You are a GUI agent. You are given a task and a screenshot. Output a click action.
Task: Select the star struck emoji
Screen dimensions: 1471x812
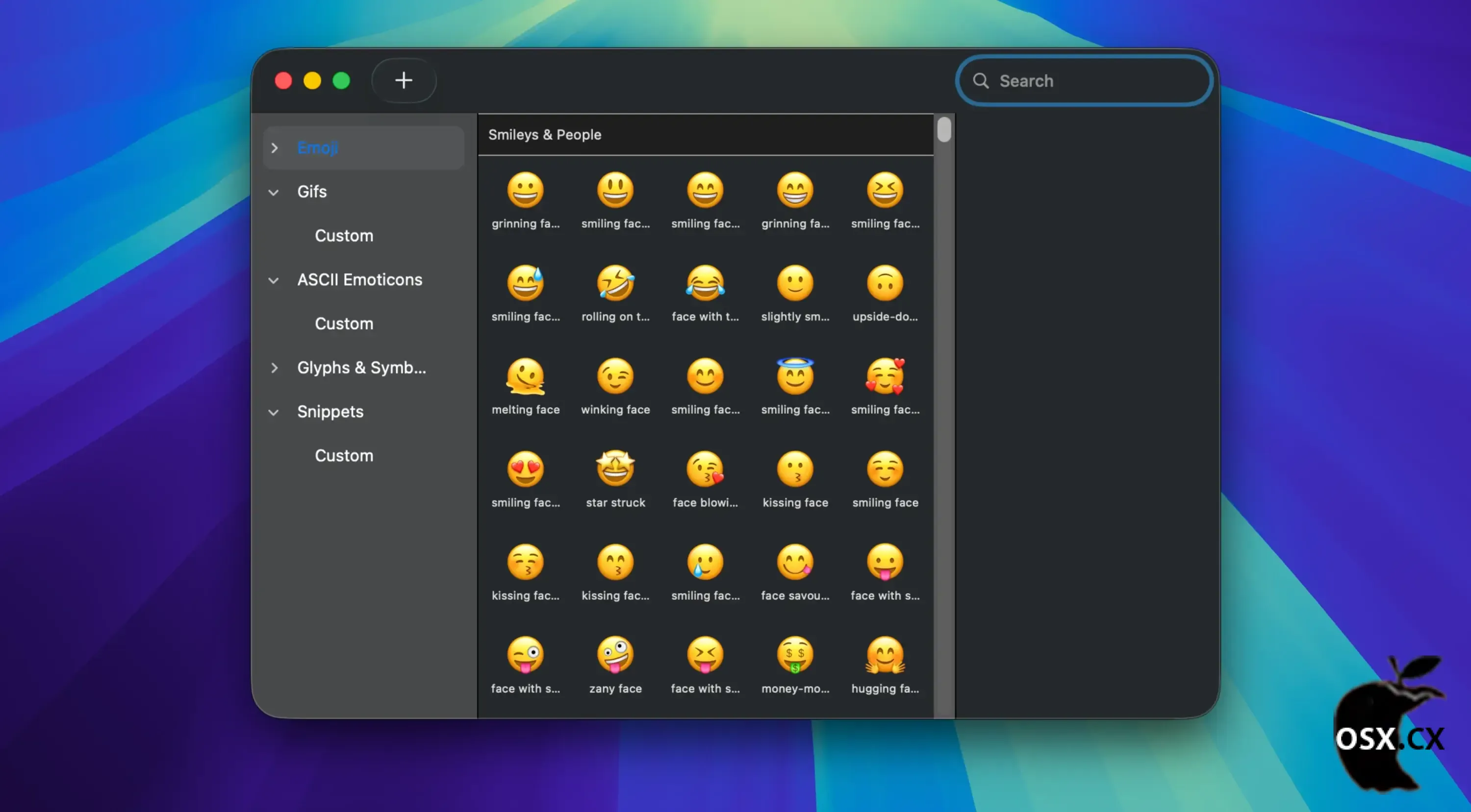615,469
